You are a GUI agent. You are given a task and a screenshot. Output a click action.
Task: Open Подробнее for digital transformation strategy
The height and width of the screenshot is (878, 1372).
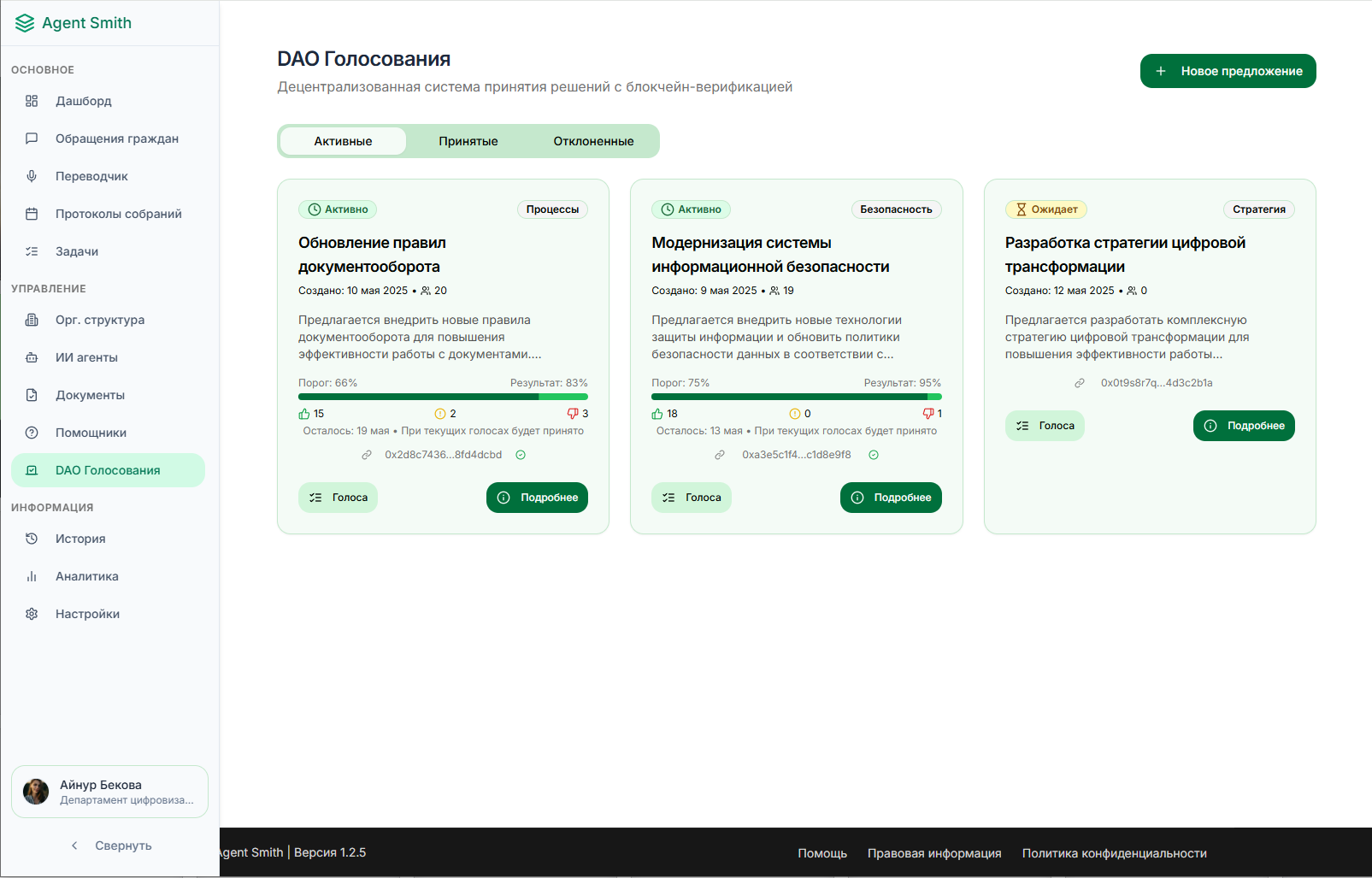pos(1244,426)
